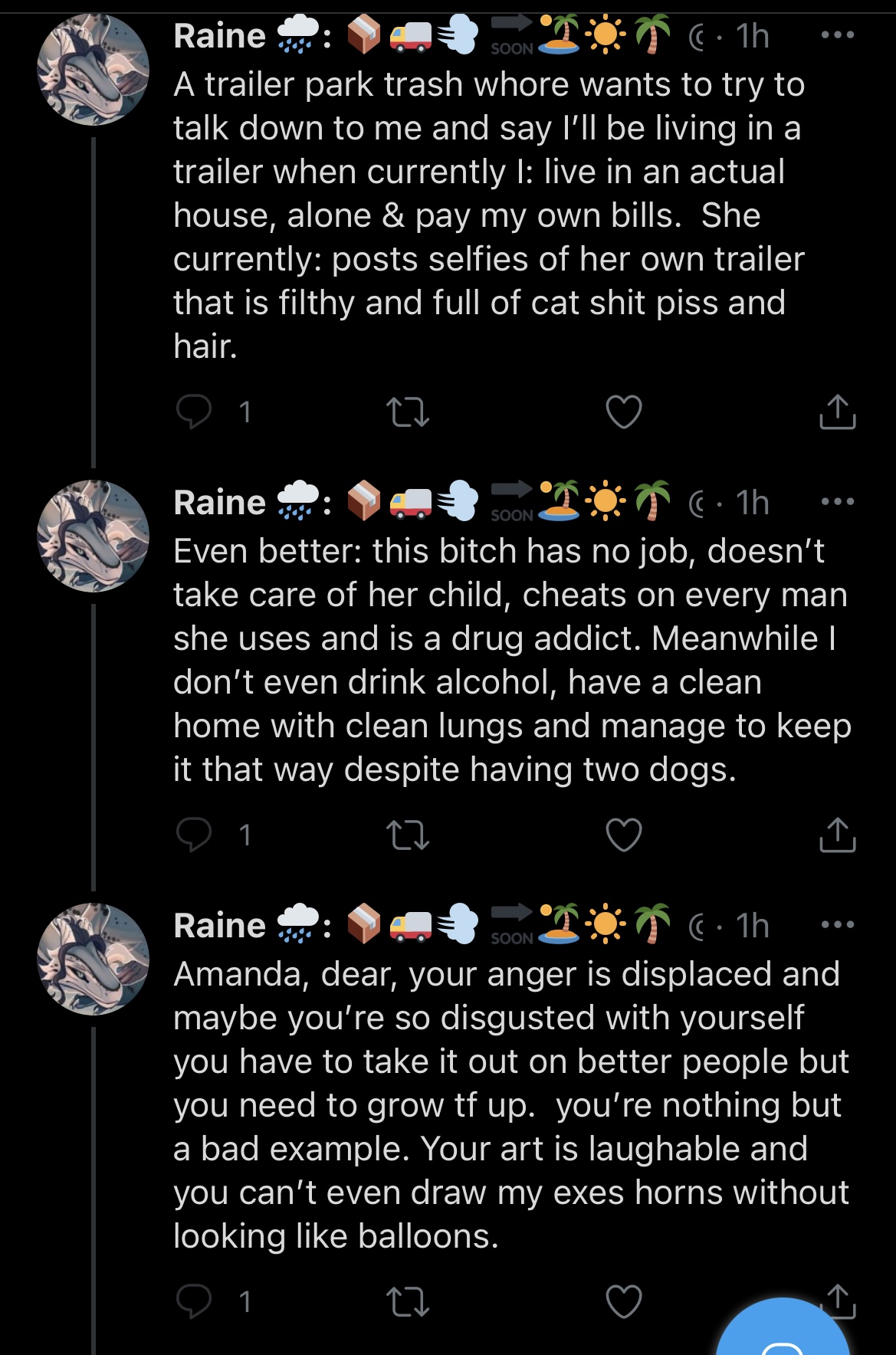Retweet the 'Even better' tweet
Viewport: 896px width, 1355px height.
tap(408, 835)
